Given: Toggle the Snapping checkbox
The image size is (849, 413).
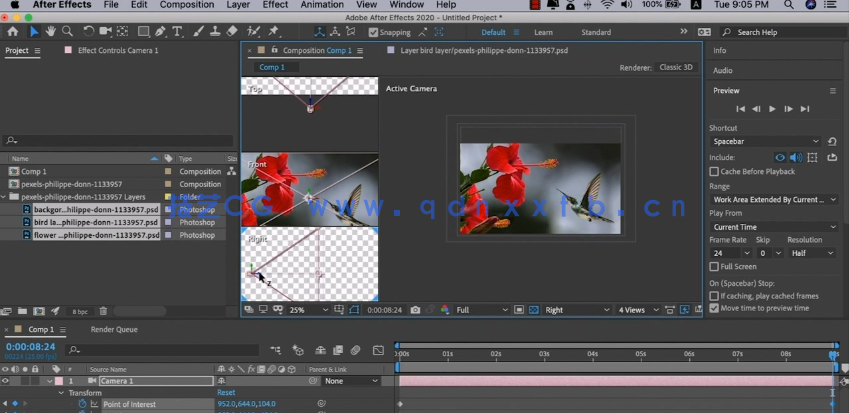Looking at the screenshot, I should (x=373, y=32).
